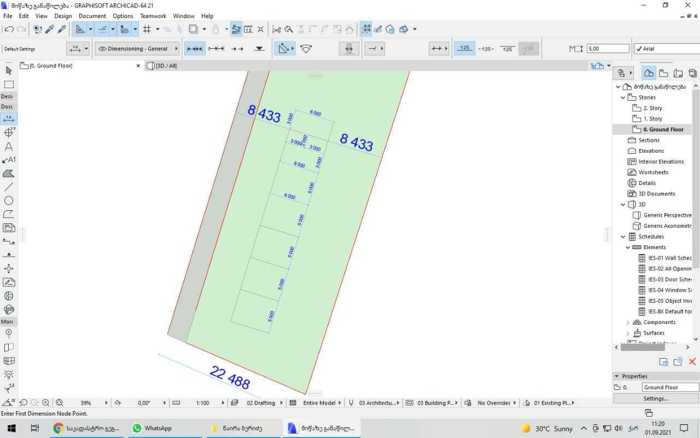Open WhatsApp from the taskbar

click(153, 428)
